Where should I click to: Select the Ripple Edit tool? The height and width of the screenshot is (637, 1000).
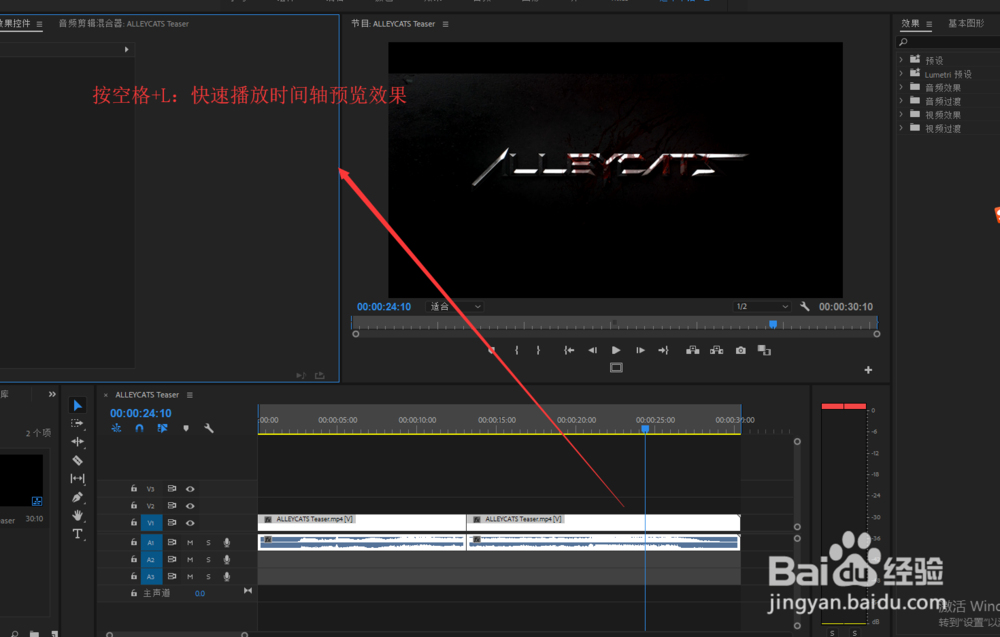[77, 441]
